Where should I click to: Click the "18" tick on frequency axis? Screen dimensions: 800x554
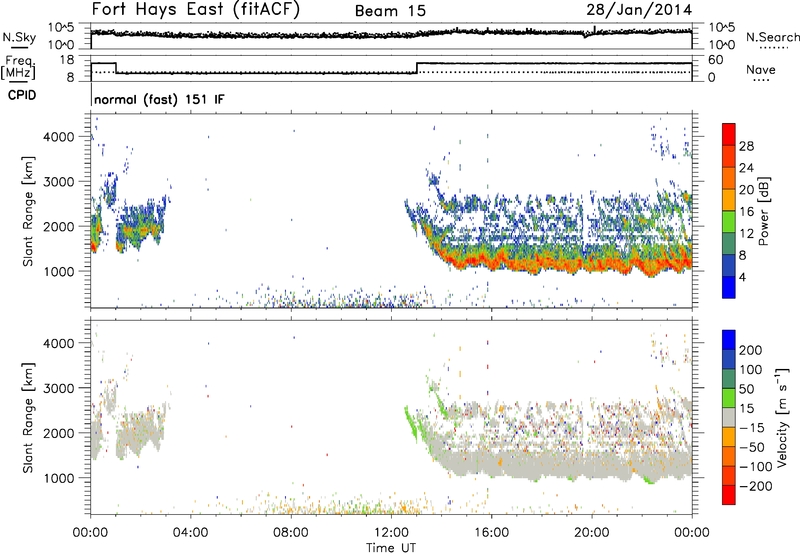pyautogui.click(x=67, y=60)
